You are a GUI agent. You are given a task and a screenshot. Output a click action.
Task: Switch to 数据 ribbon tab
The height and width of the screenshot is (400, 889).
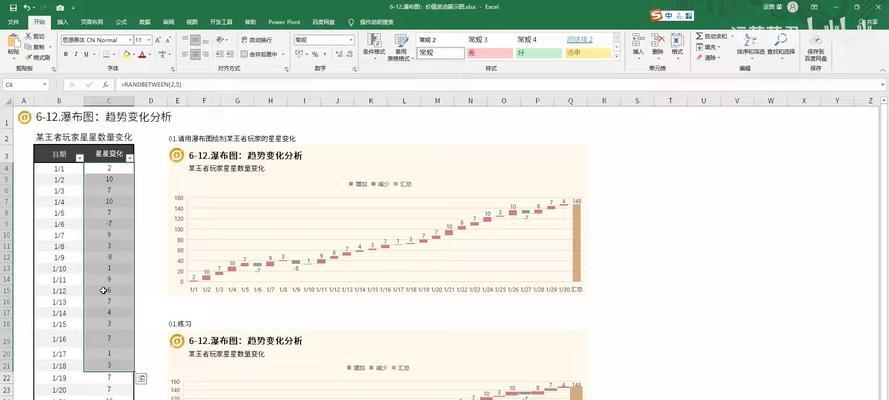point(145,22)
